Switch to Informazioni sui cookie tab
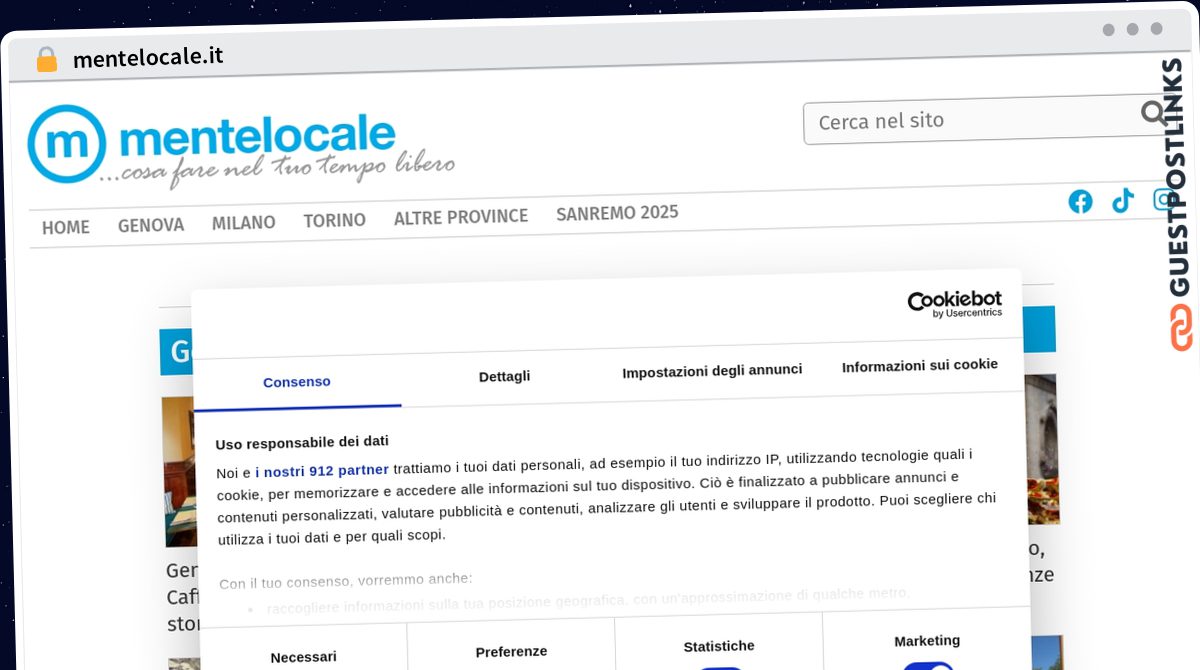The width and height of the screenshot is (1200, 670). click(919, 365)
